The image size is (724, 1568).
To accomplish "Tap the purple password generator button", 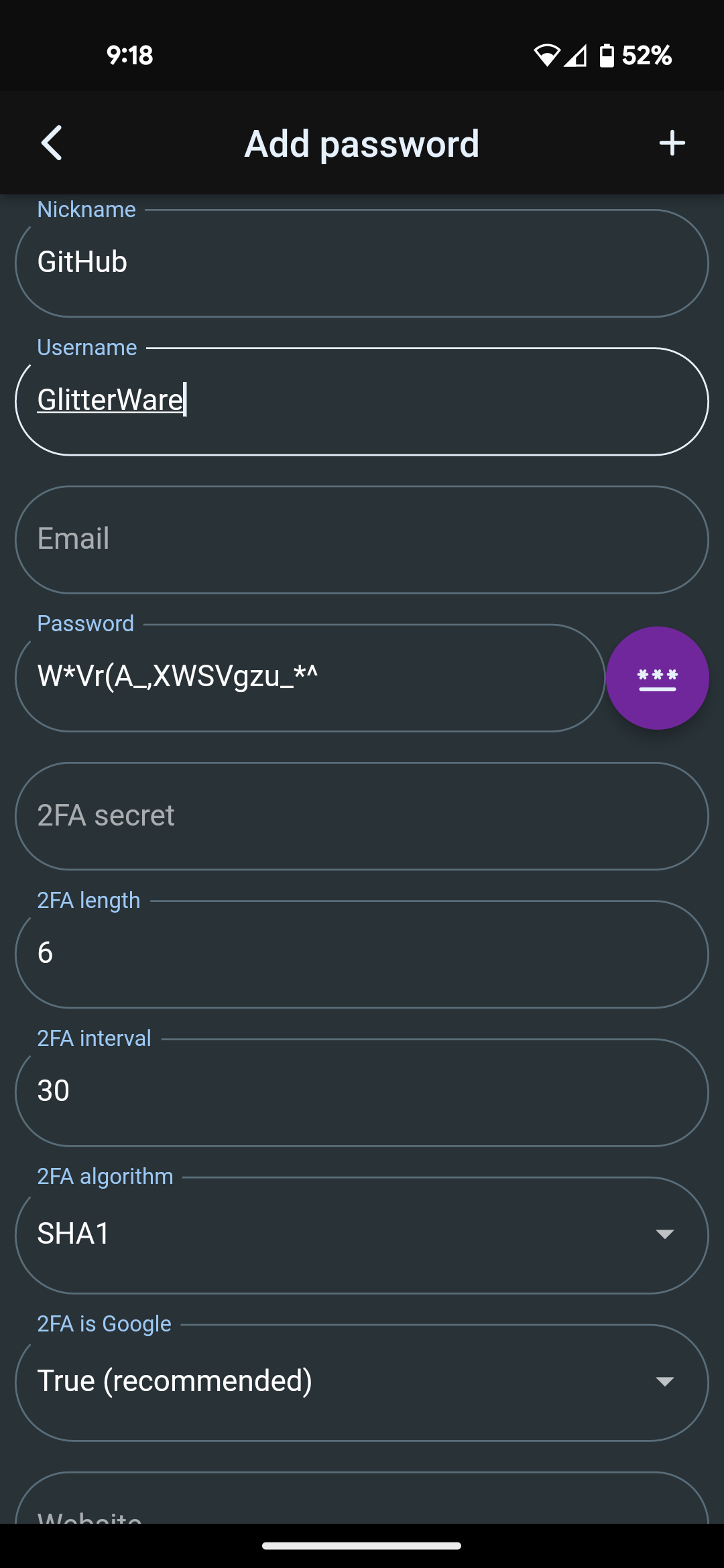I will coord(657,677).
